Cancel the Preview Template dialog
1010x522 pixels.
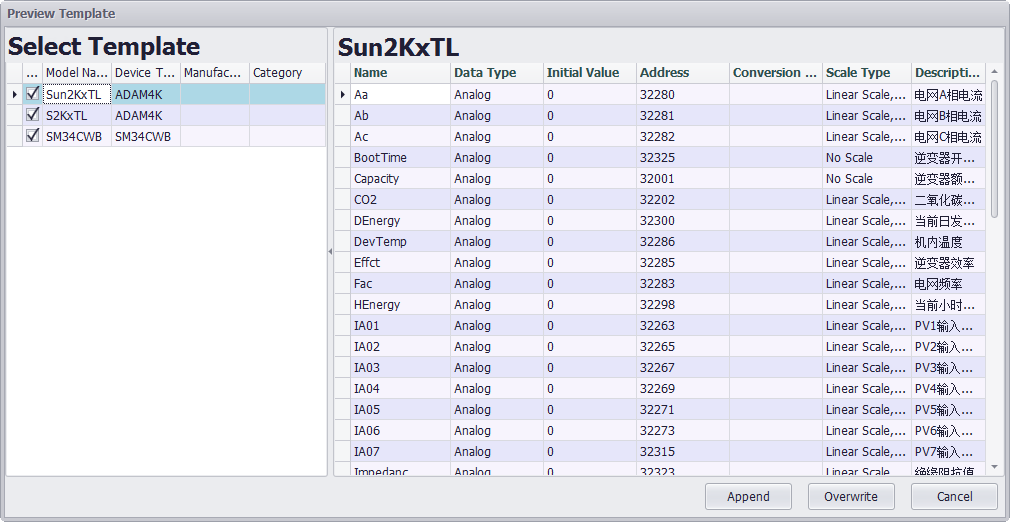953,496
